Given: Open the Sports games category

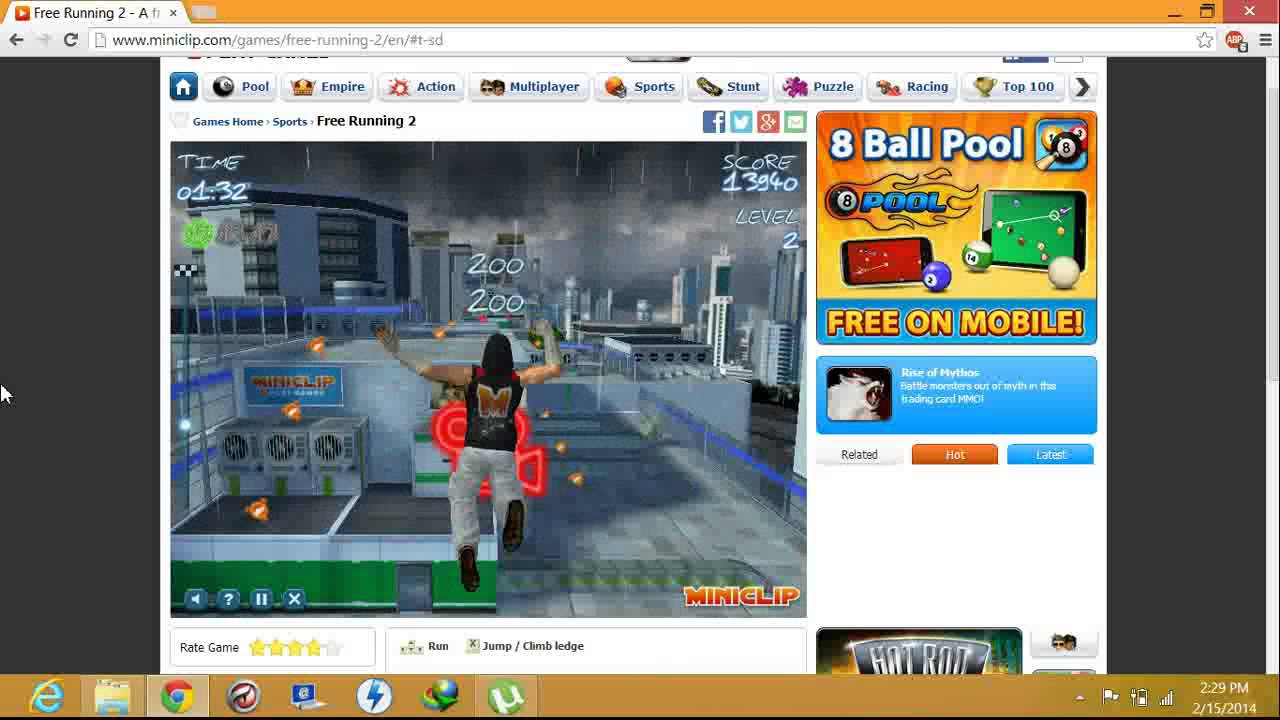Looking at the screenshot, I should coord(639,87).
